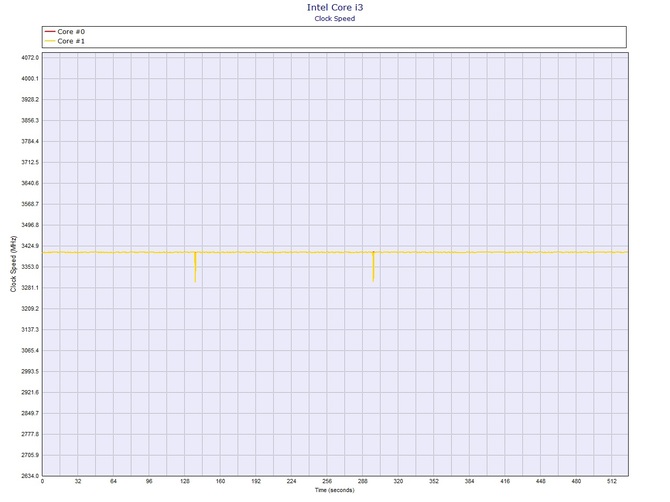The image size is (670, 502).
Task: Click the 32 seconds x-axis label
Action: 78,481
